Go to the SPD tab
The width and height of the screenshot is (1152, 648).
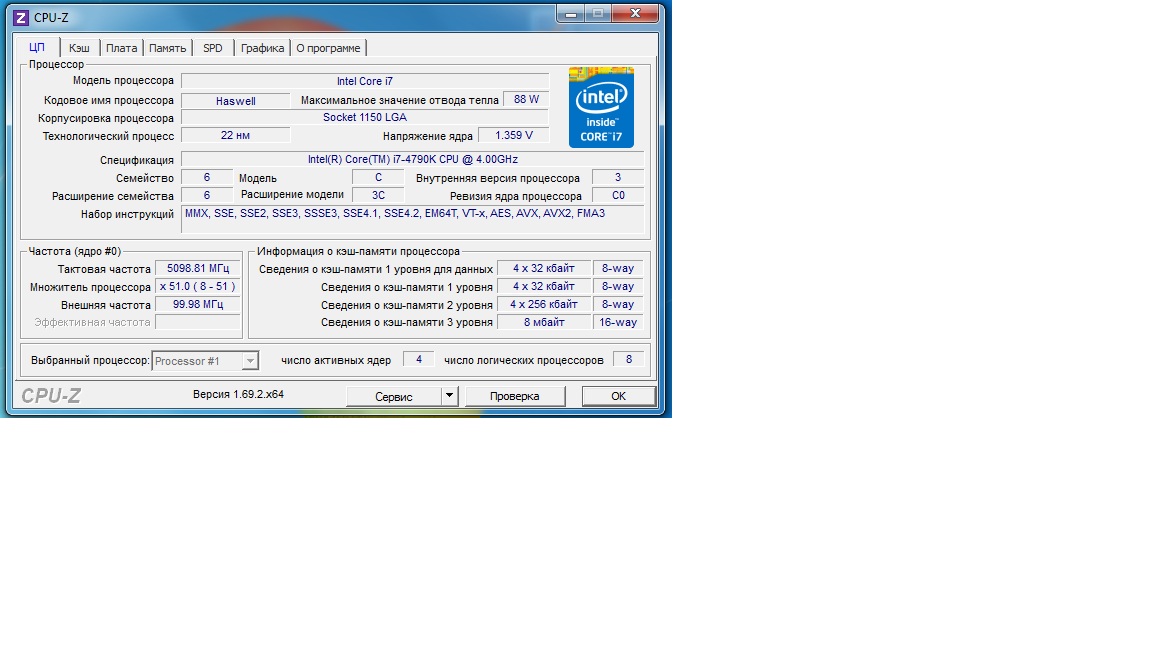coord(213,48)
